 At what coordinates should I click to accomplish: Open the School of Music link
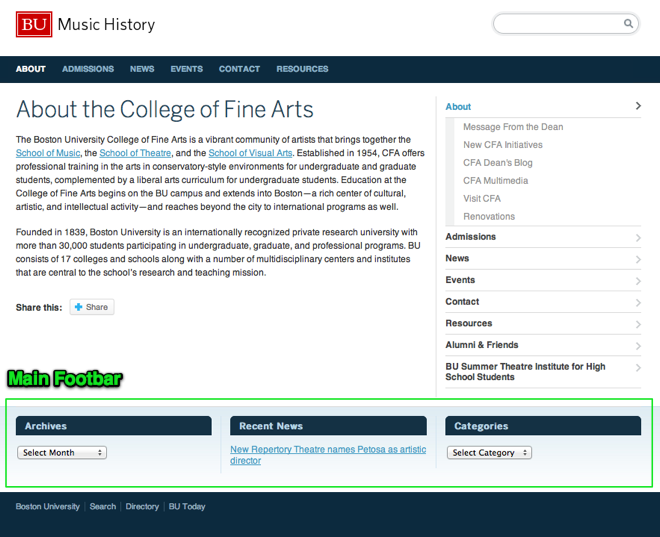coord(47,153)
